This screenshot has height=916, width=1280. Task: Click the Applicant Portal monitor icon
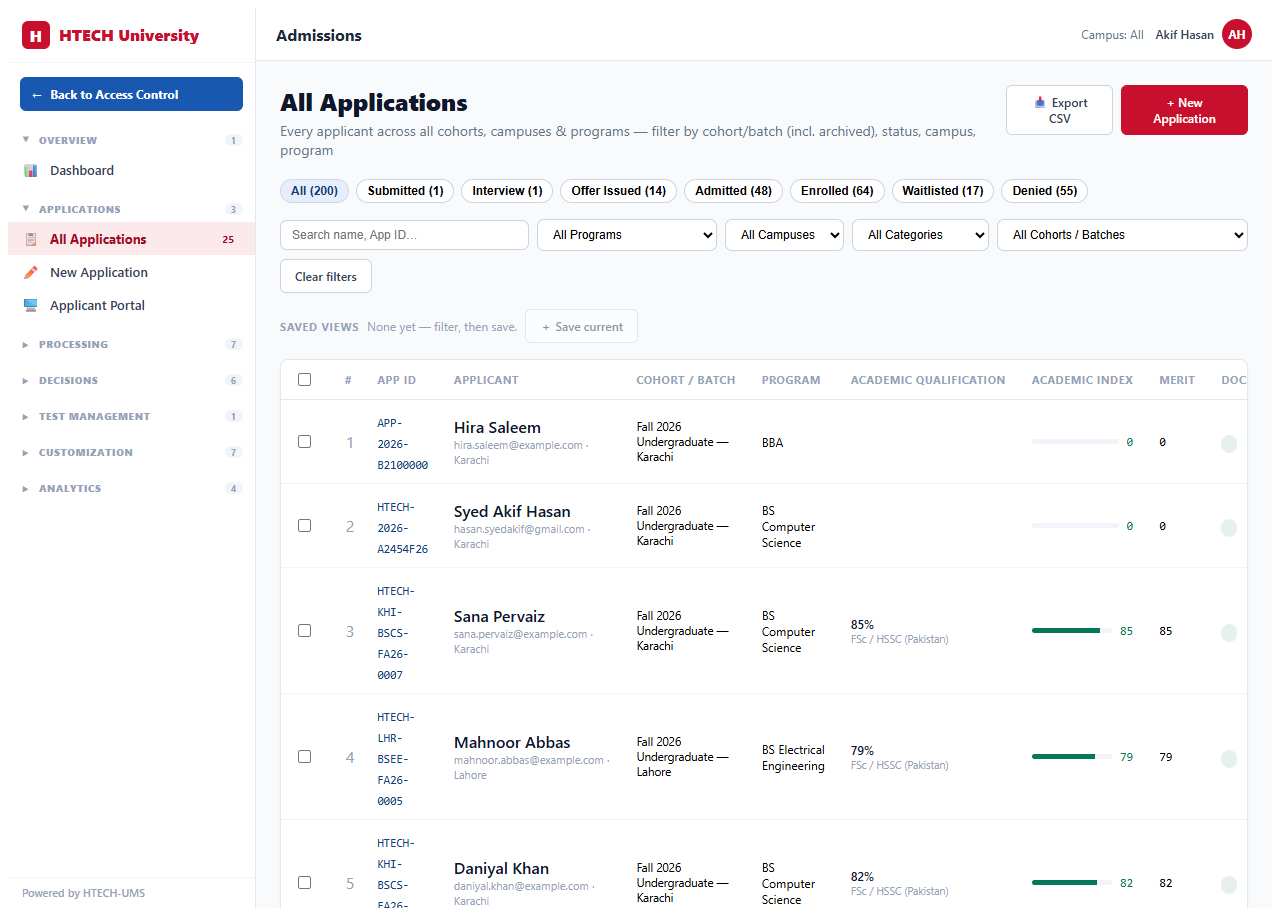tap(31, 305)
